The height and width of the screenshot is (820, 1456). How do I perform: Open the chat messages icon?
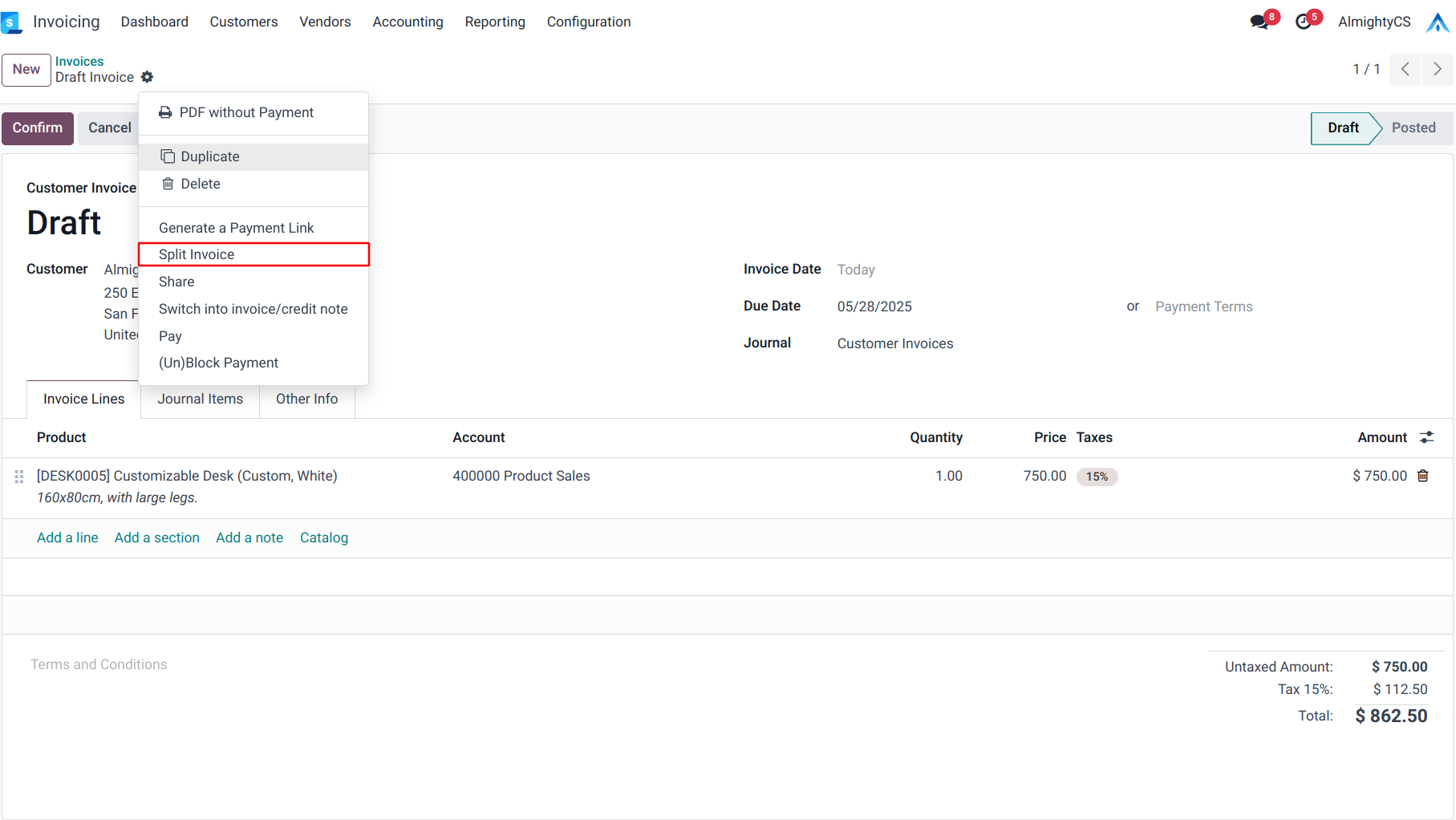pos(1259,22)
